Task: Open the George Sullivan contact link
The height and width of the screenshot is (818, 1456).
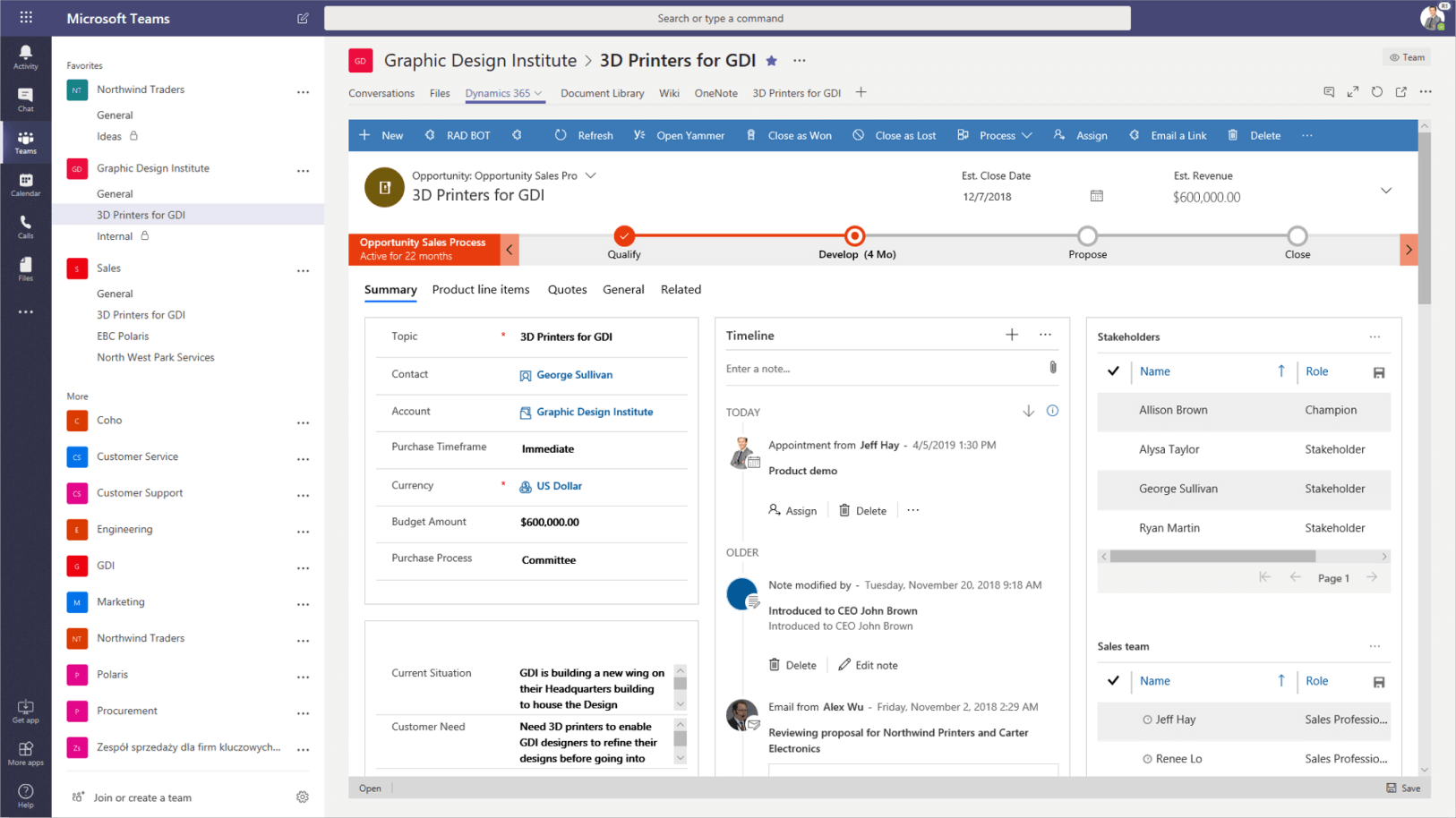Action: point(575,375)
